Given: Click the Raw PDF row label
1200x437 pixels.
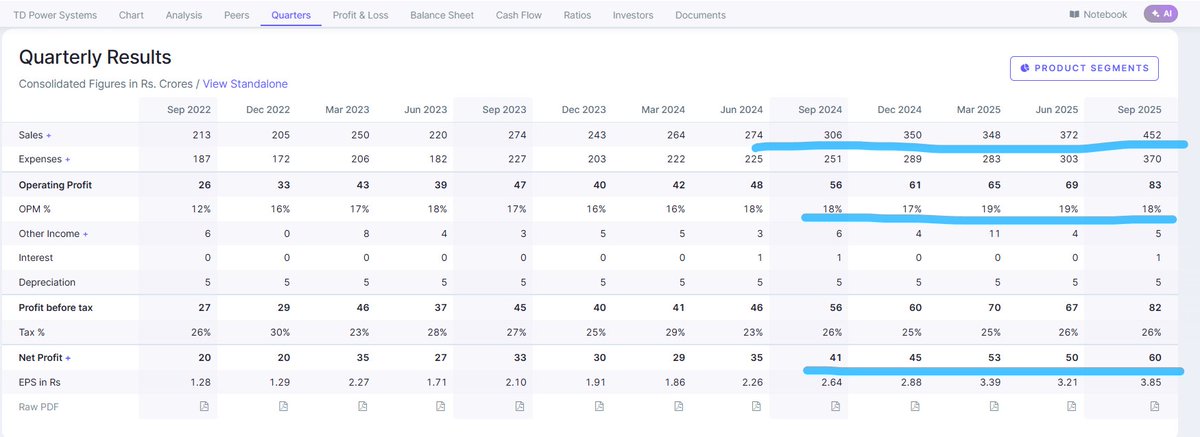Looking at the screenshot, I should (40, 407).
